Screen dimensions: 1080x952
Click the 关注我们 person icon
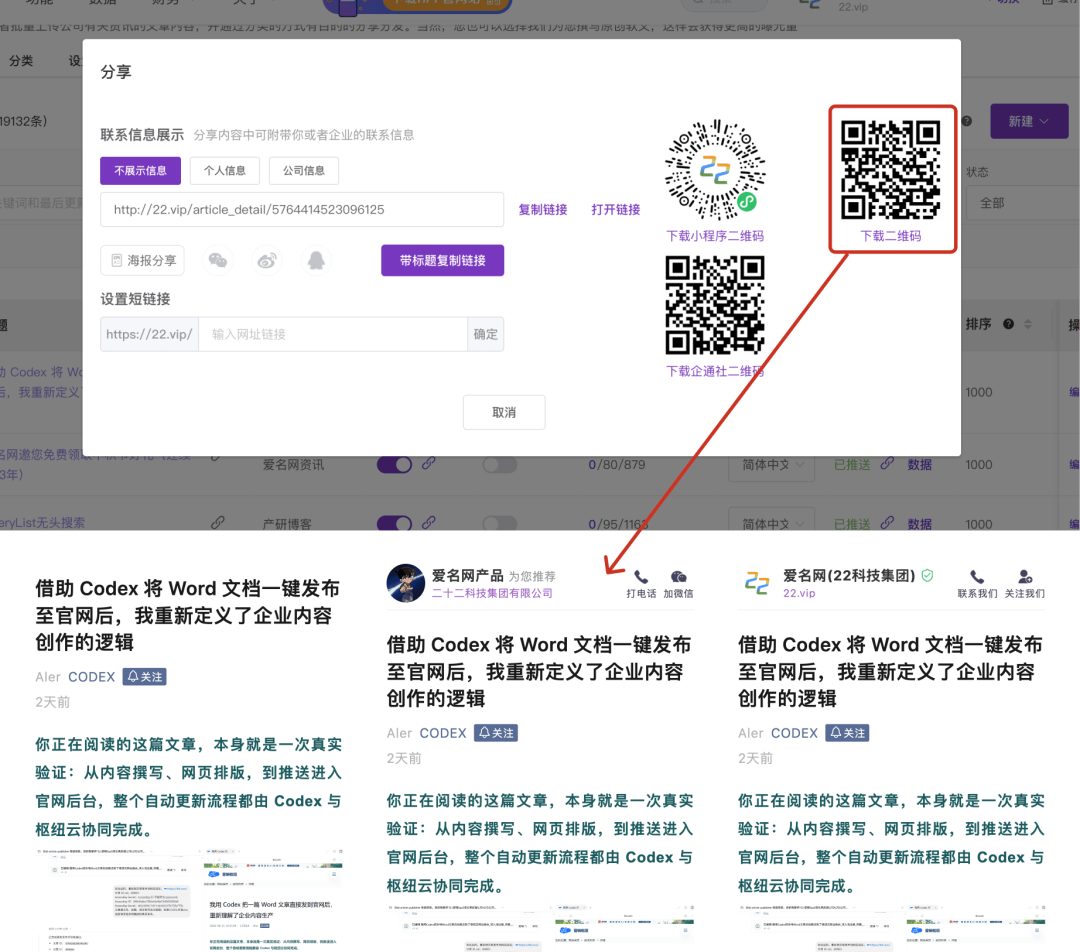coord(1025,577)
